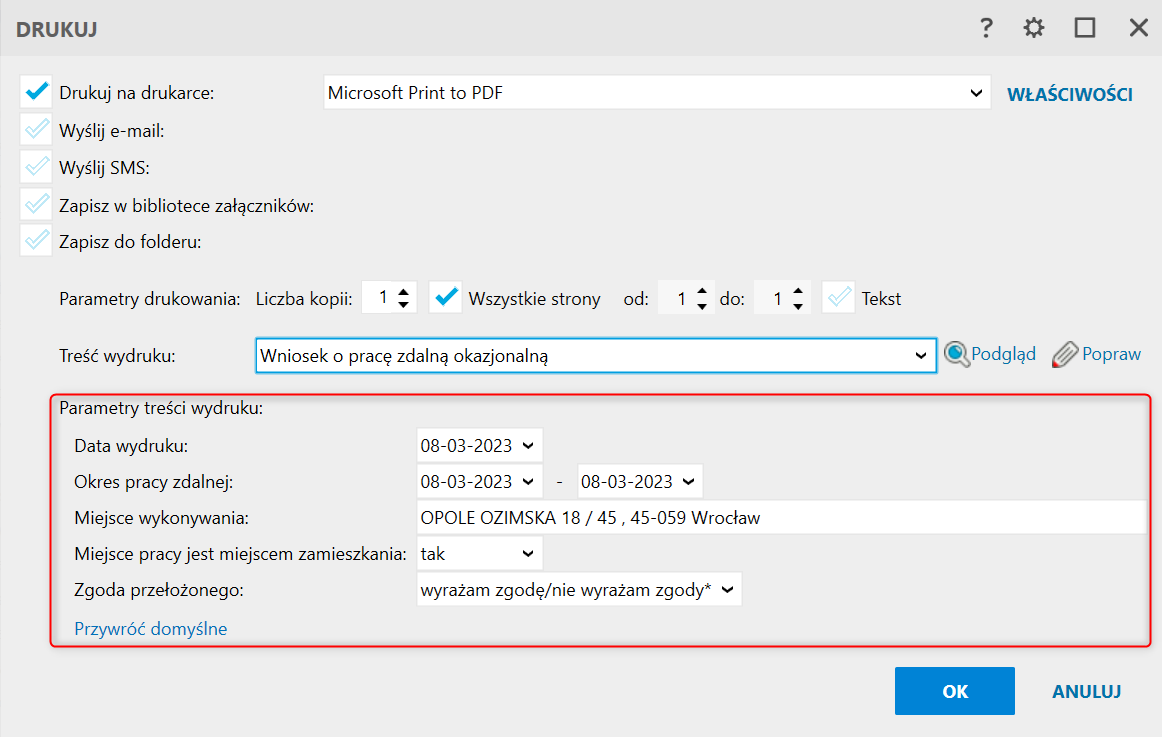1162x737 pixels.
Task: Click the Przywróć domyślne link
Action: (x=151, y=629)
